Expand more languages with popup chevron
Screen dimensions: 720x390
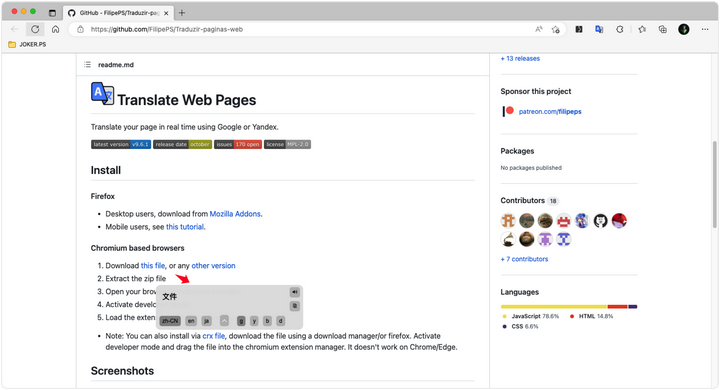[224, 321]
